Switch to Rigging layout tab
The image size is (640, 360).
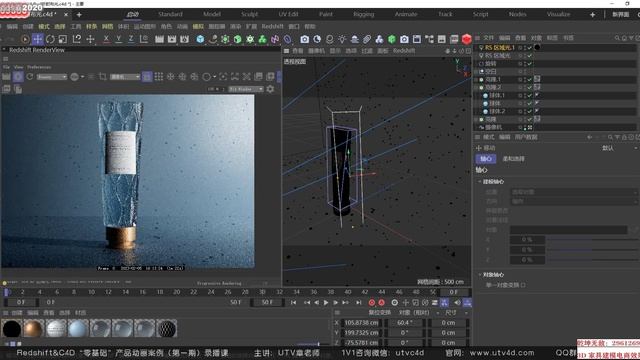[364, 14]
